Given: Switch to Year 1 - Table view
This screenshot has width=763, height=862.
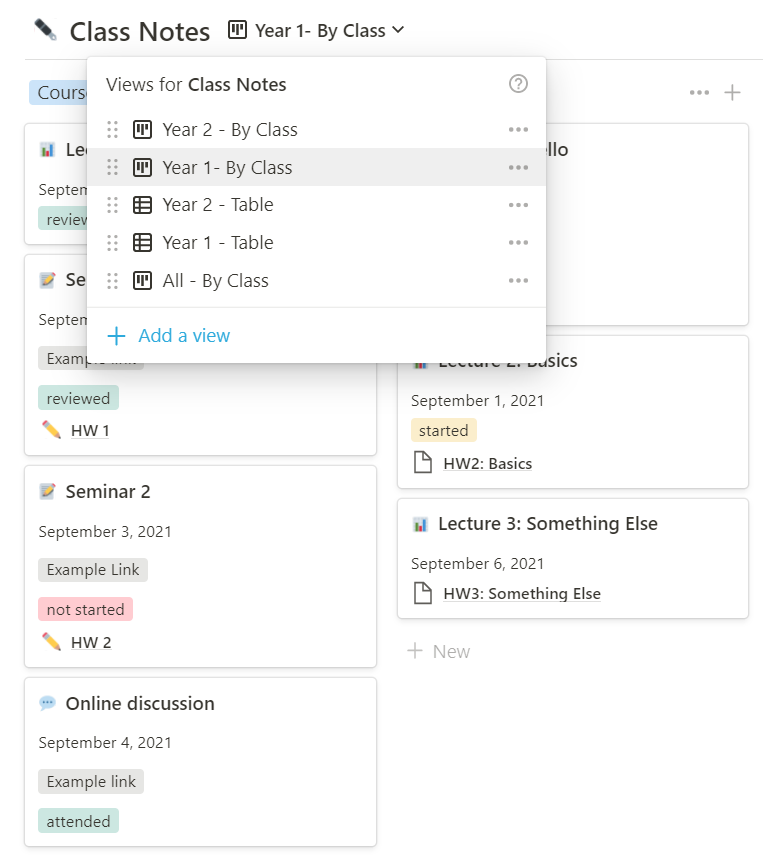Looking at the screenshot, I should click(x=218, y=243).
